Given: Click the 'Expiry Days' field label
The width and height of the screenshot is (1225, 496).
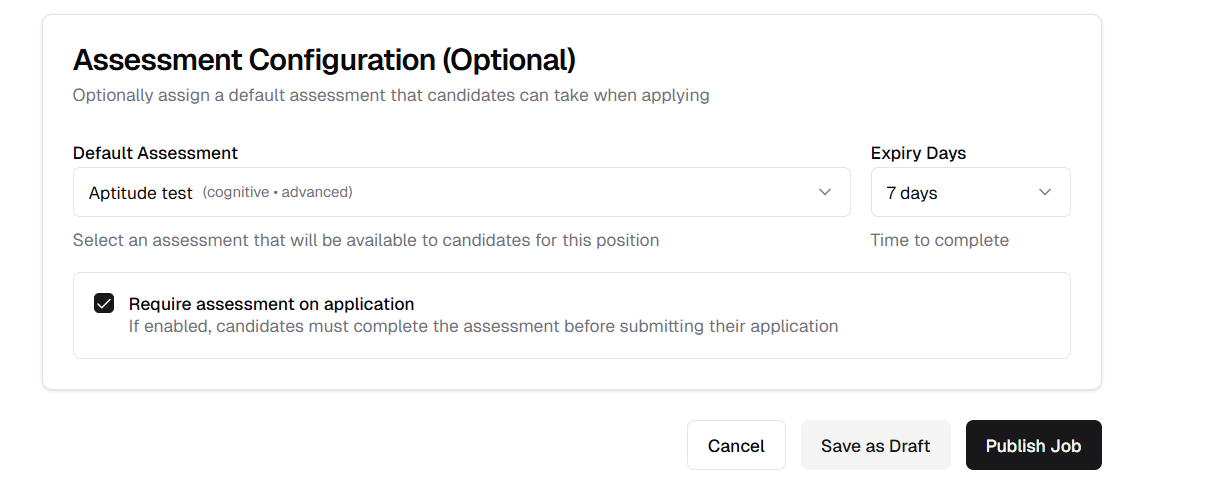Looking at the screenshot, I should pos(918,153).
